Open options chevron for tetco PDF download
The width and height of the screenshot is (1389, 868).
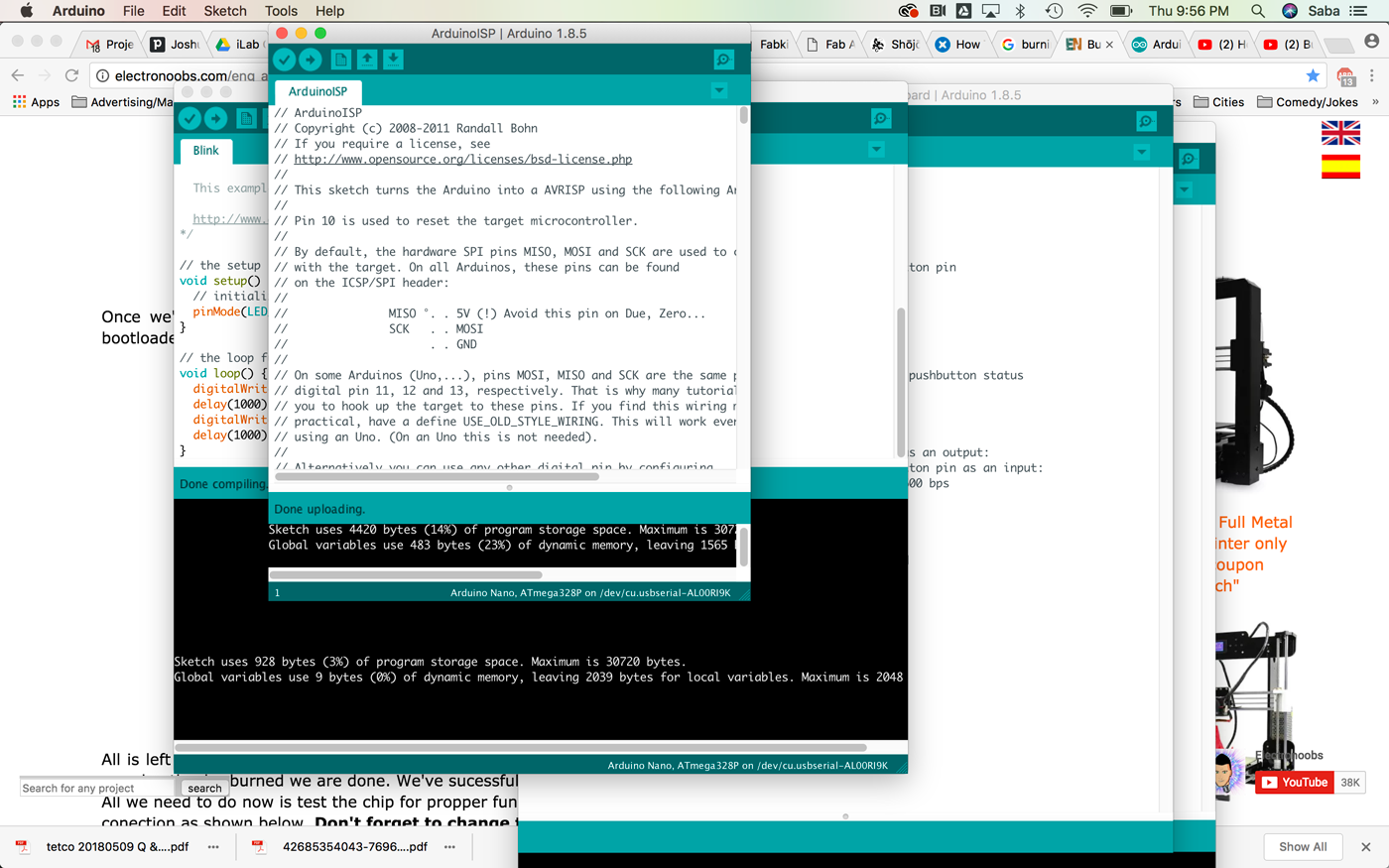pos(213,847)
